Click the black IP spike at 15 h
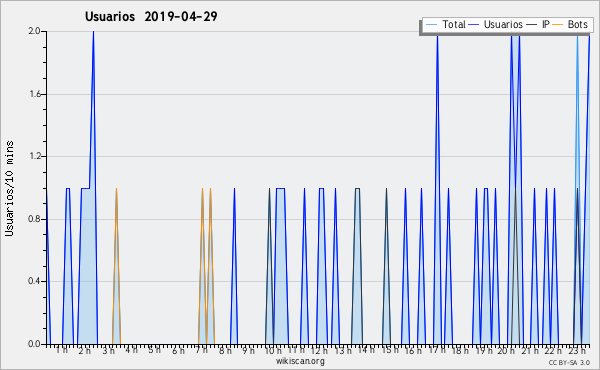600x370 pixels. click(386, 266)
